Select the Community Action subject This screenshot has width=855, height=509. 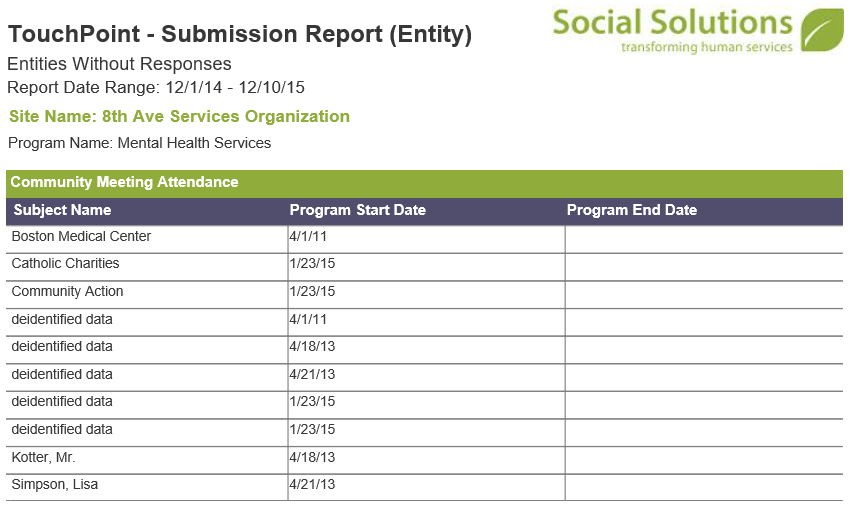point(68,291)
